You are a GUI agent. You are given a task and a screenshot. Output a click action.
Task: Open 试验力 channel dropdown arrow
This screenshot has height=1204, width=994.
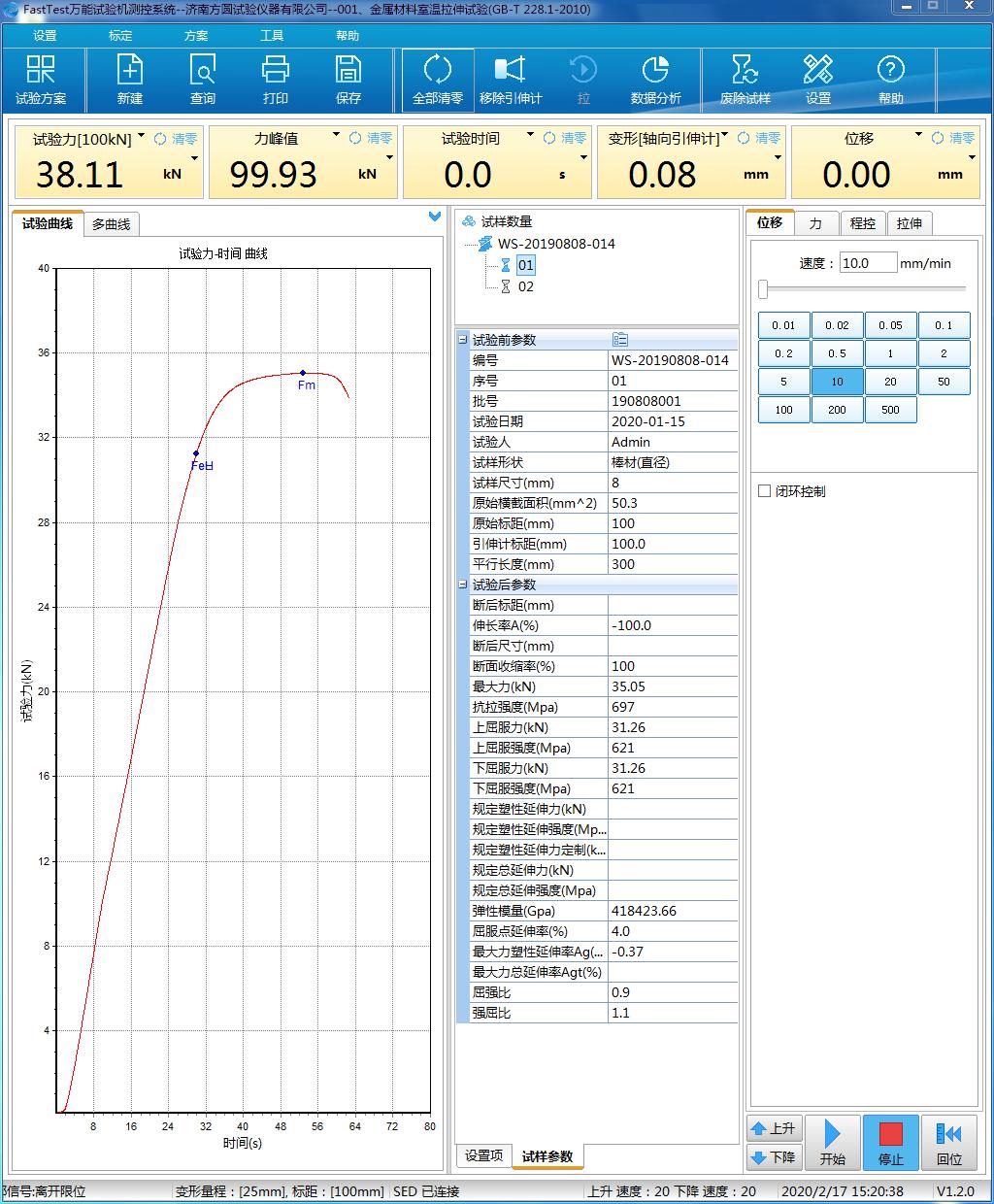pos(142,136)
